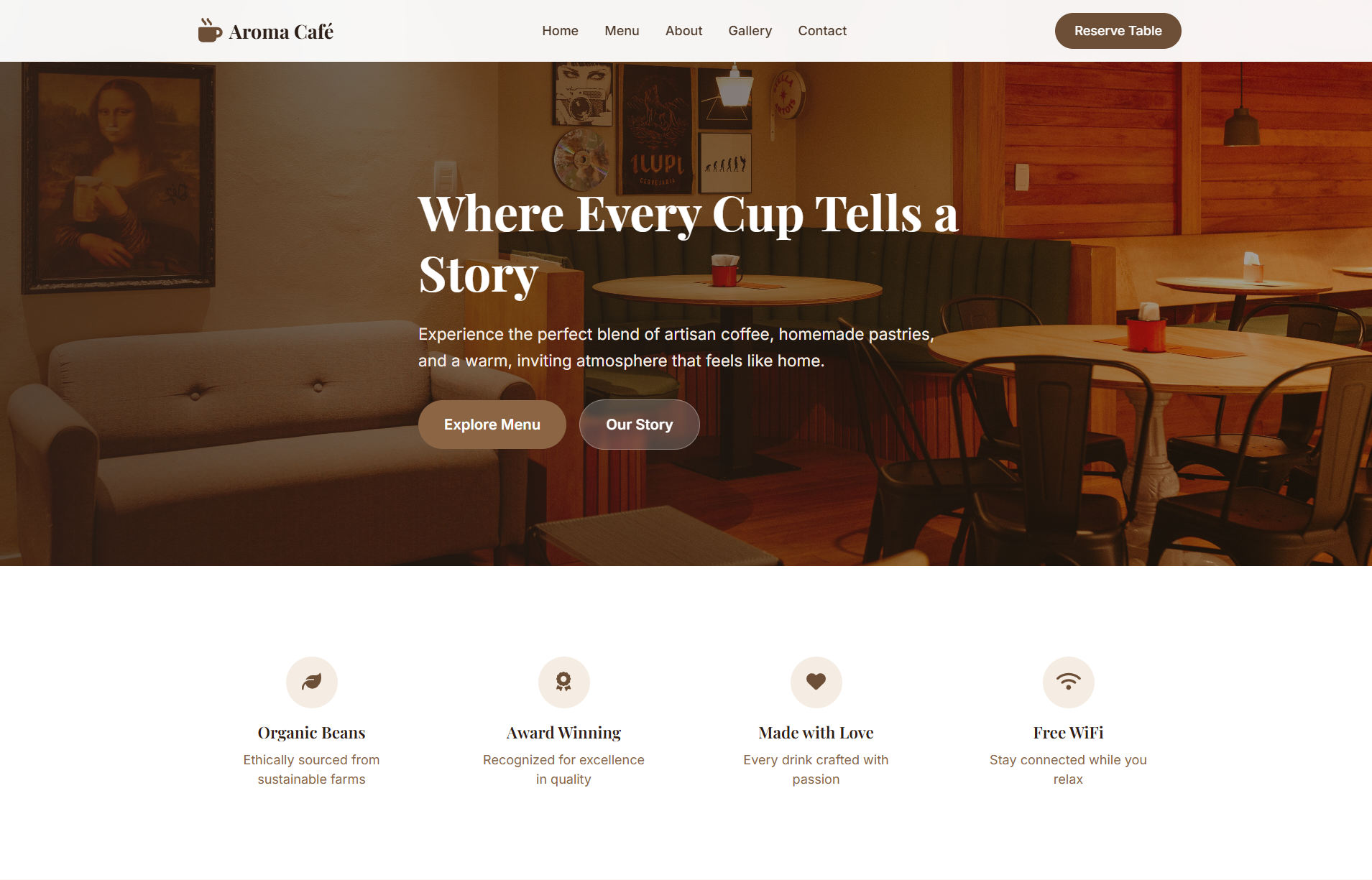Open the About navigation link
The width and height of the screenshot is (1372, 880).
point(683,31)
